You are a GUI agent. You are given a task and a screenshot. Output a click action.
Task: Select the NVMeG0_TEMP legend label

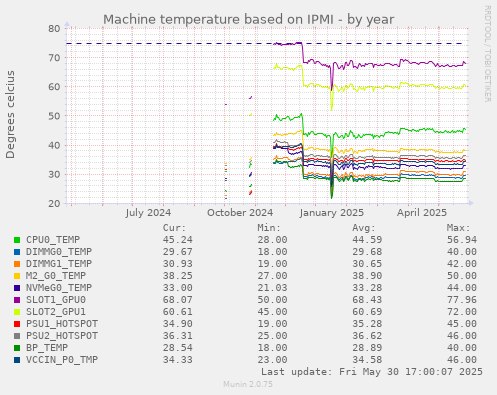[59, 288]
